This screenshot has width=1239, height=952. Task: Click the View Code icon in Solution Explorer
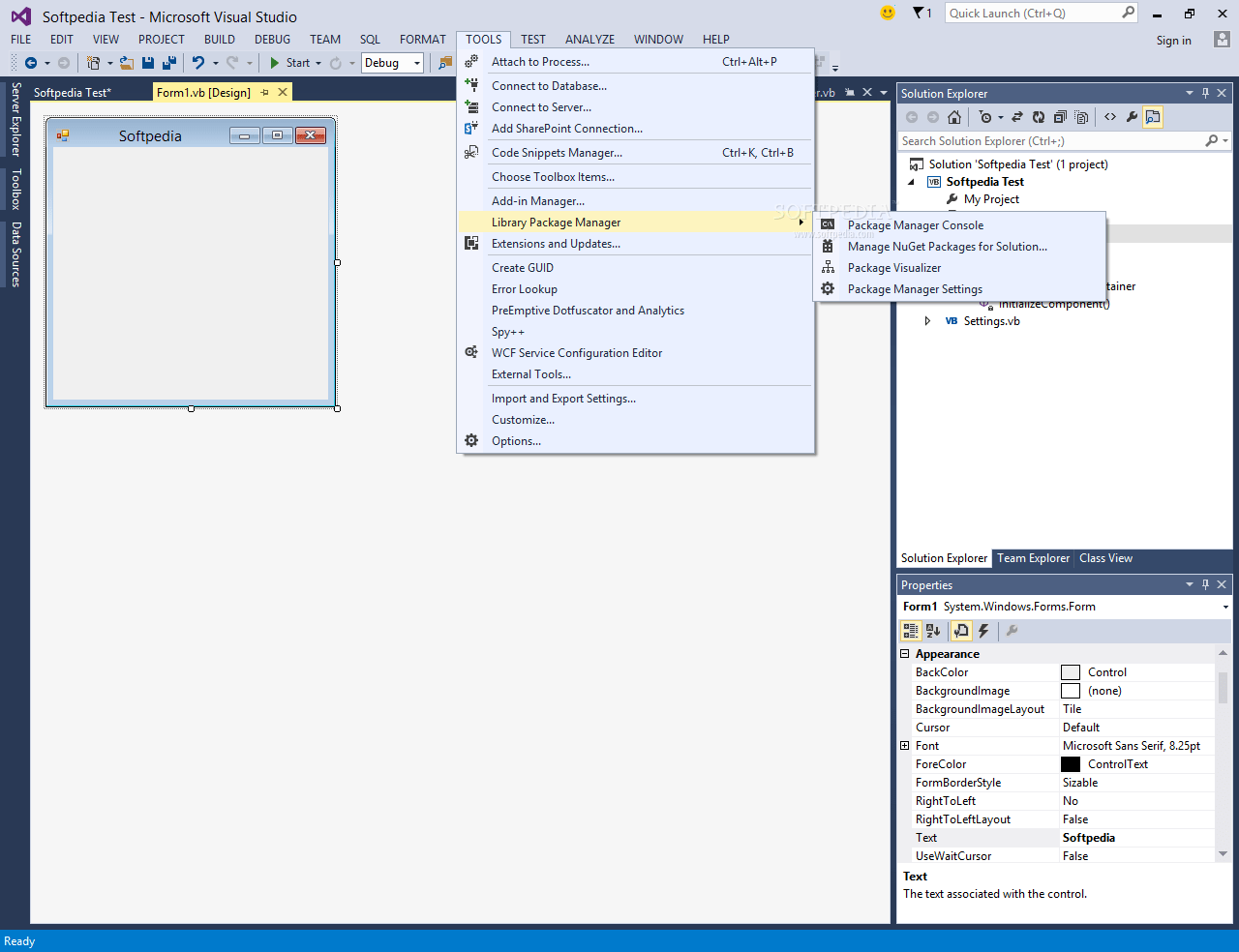tap(1110, 117)
